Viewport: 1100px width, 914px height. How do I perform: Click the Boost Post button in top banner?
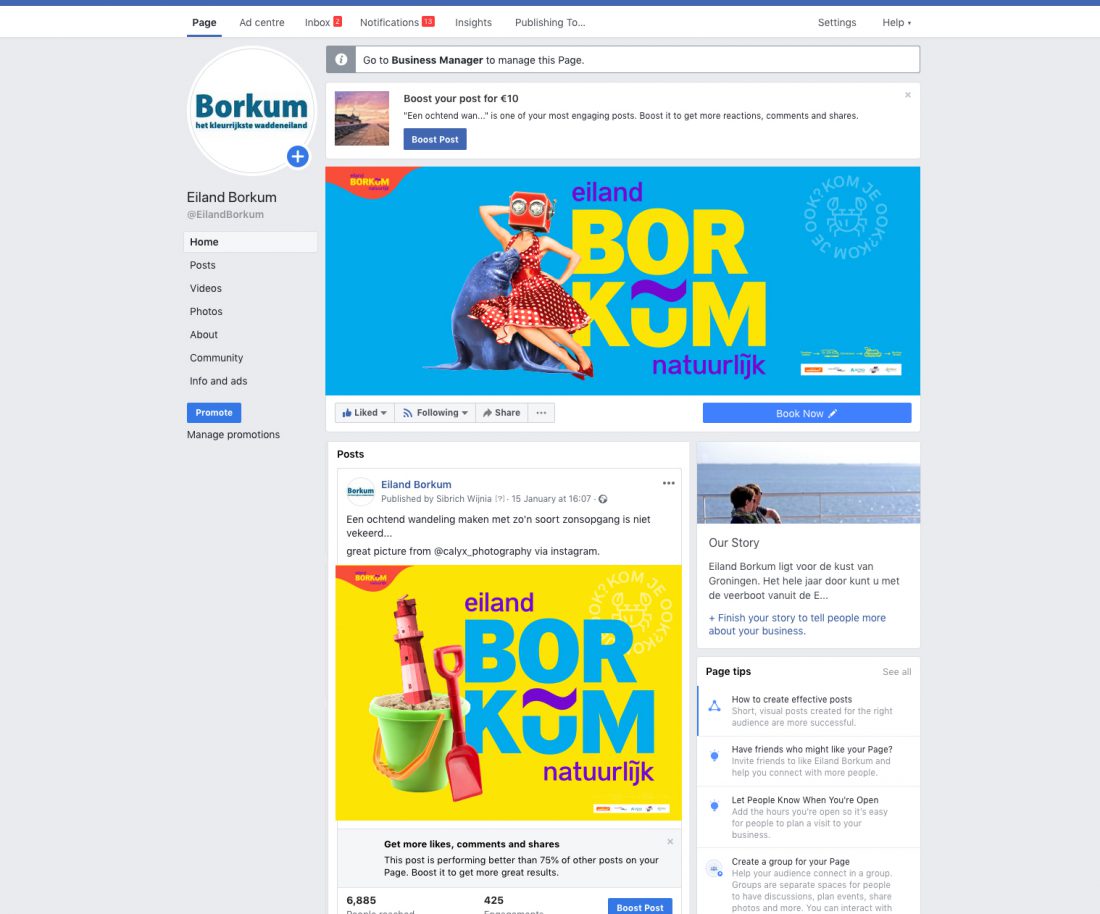point(435,139)
